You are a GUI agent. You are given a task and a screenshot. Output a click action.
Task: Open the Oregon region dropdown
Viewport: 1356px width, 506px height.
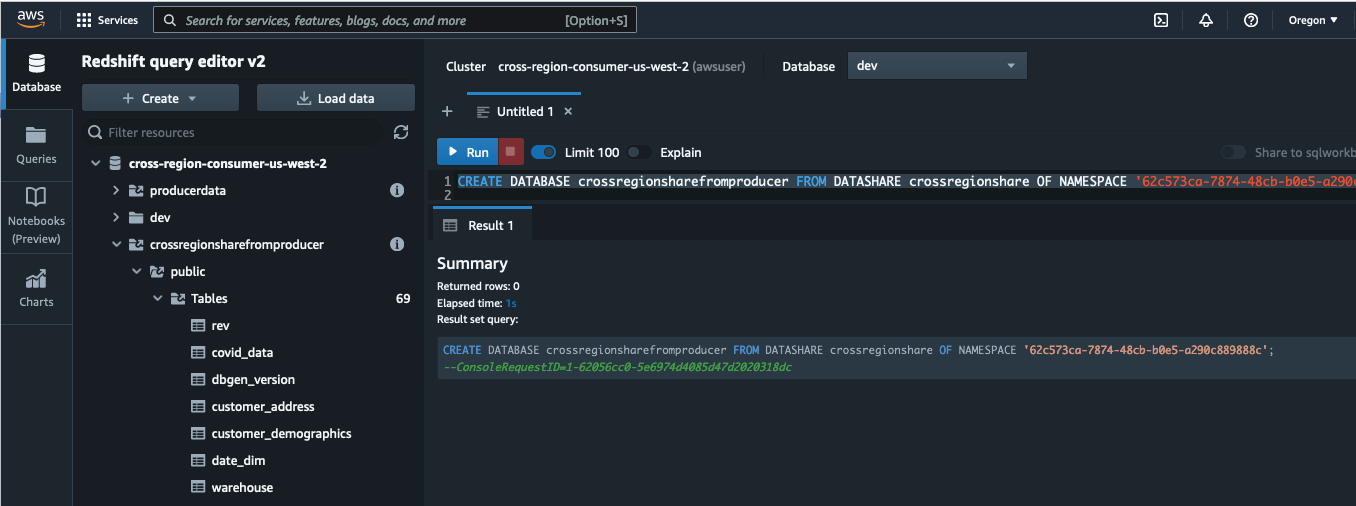(1313, 20)
